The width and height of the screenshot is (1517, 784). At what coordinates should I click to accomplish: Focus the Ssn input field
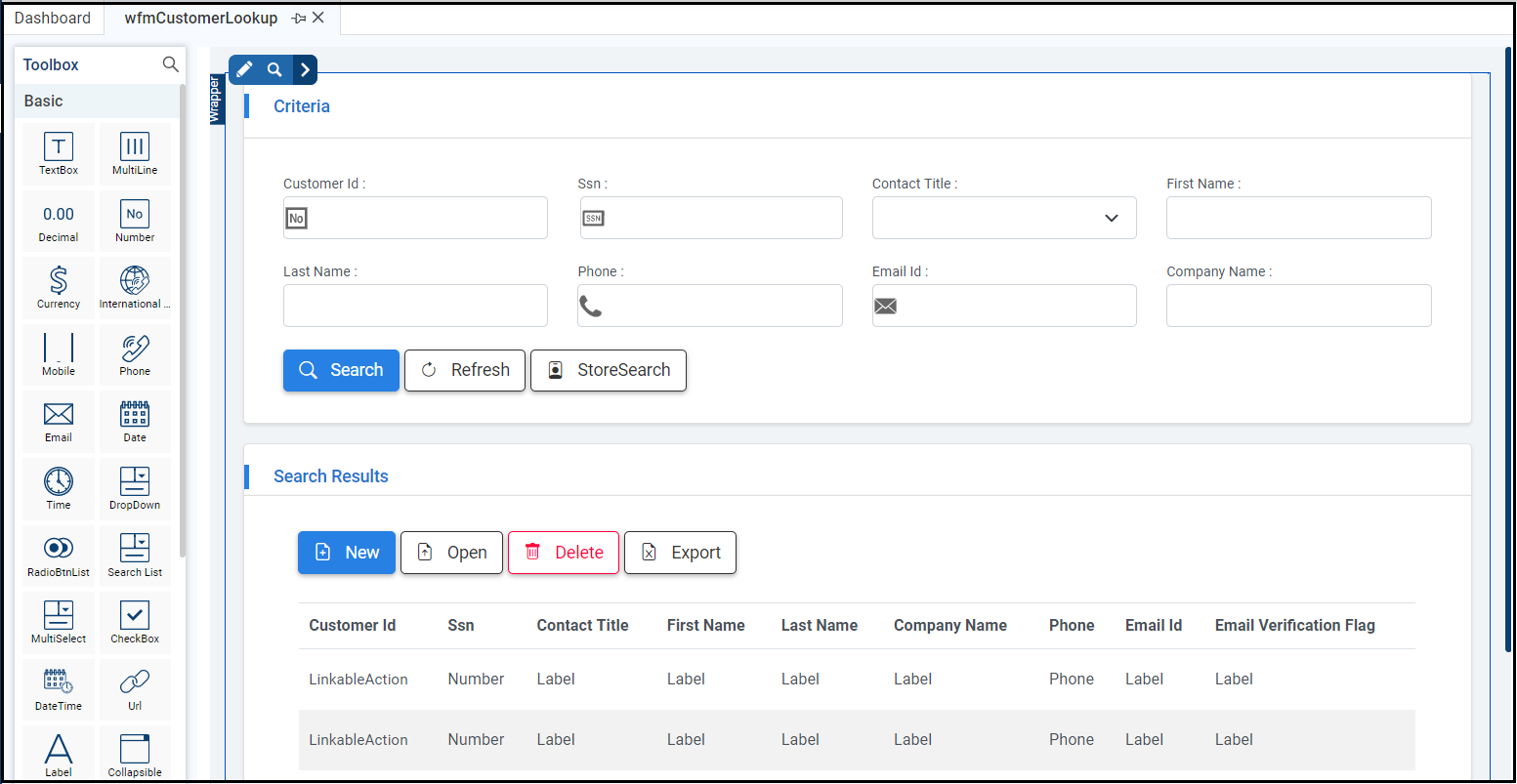(710, 218)
